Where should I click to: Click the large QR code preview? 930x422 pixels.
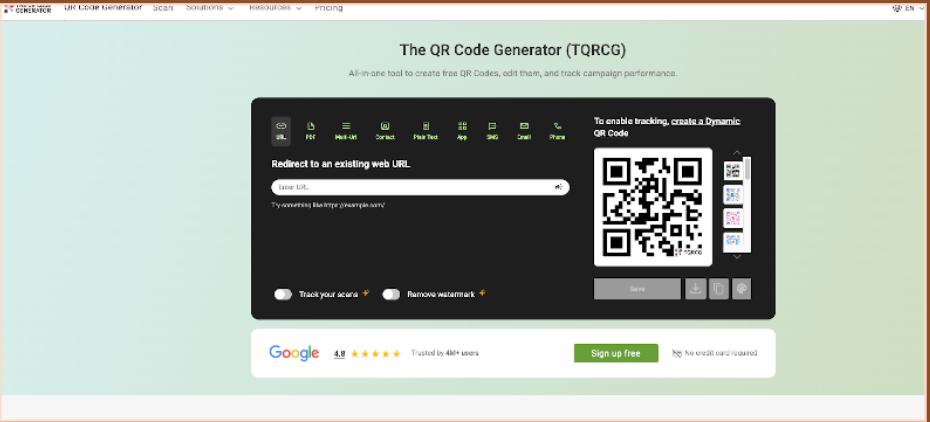click(652, 207)
